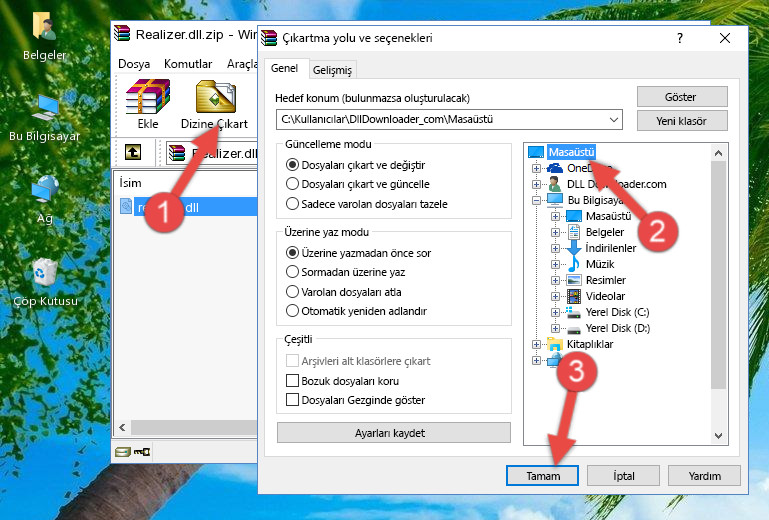
Task: Collapse the Bu Bilgisayar tree node
Action: (536, 200)
